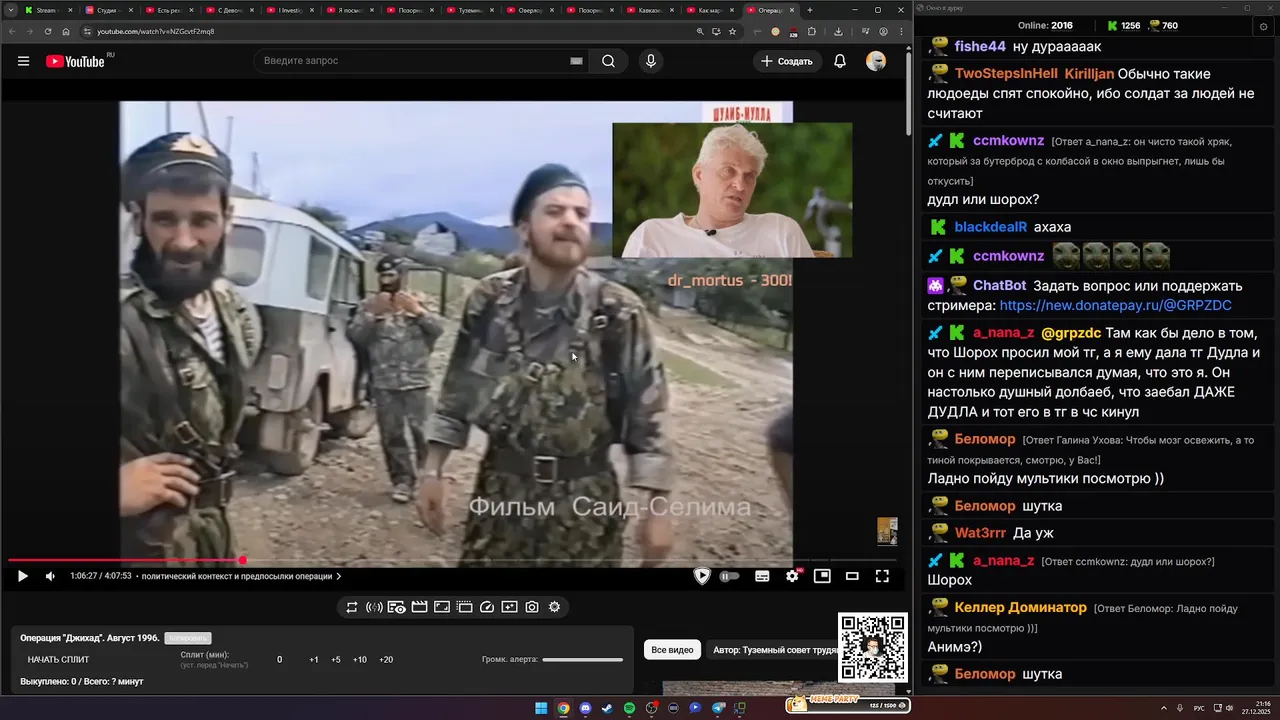The height and width of the screenshot is (720, 1280).
Task: Open Spotify from the taskbar
Action: (x=629, y=708)
